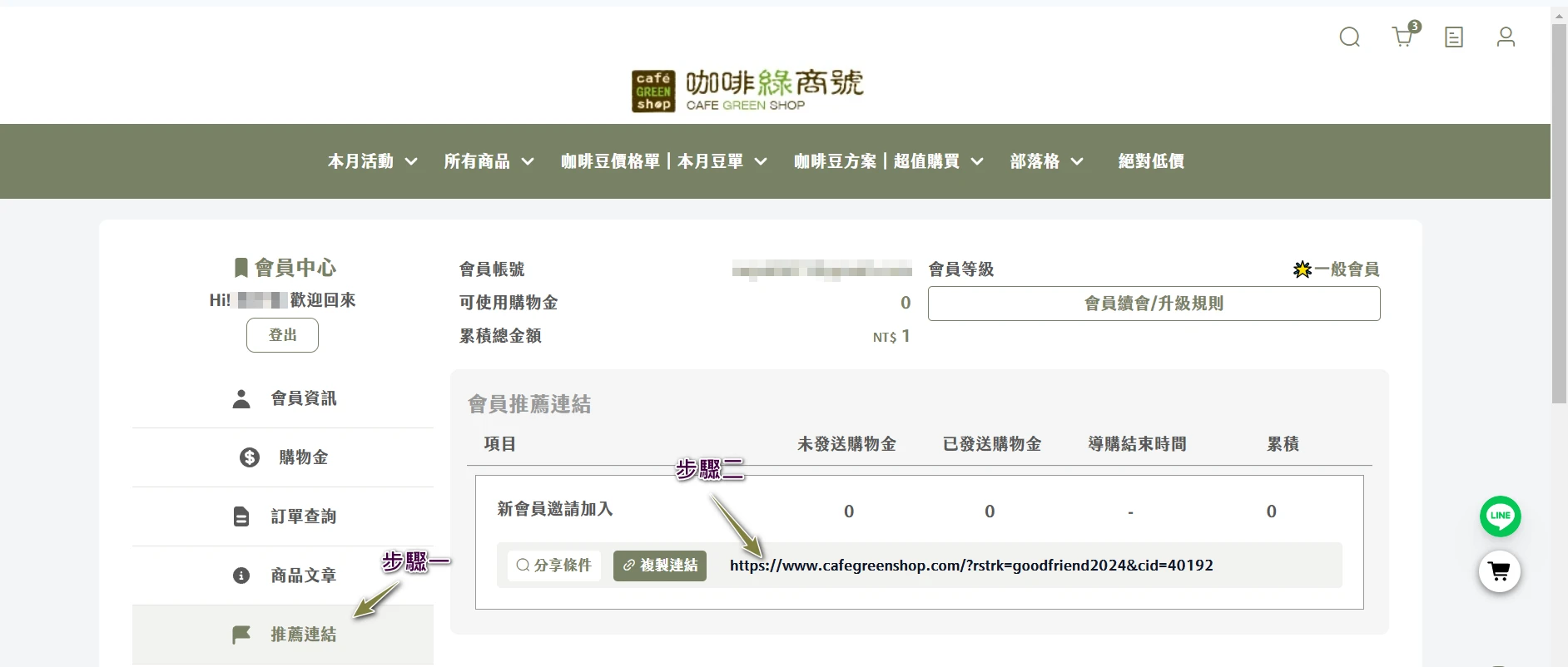Expand the 本月活動 dropdown

(372, 161)
